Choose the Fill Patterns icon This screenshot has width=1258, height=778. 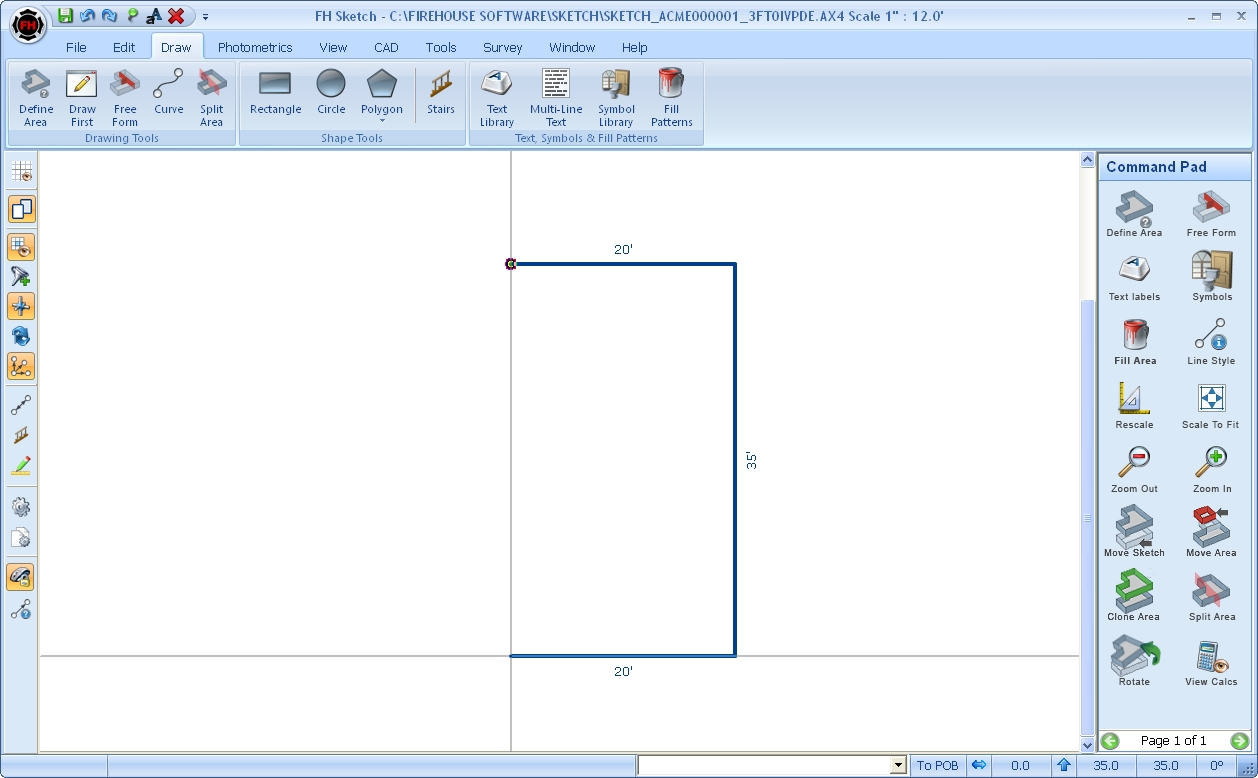(x=671, y=98)
